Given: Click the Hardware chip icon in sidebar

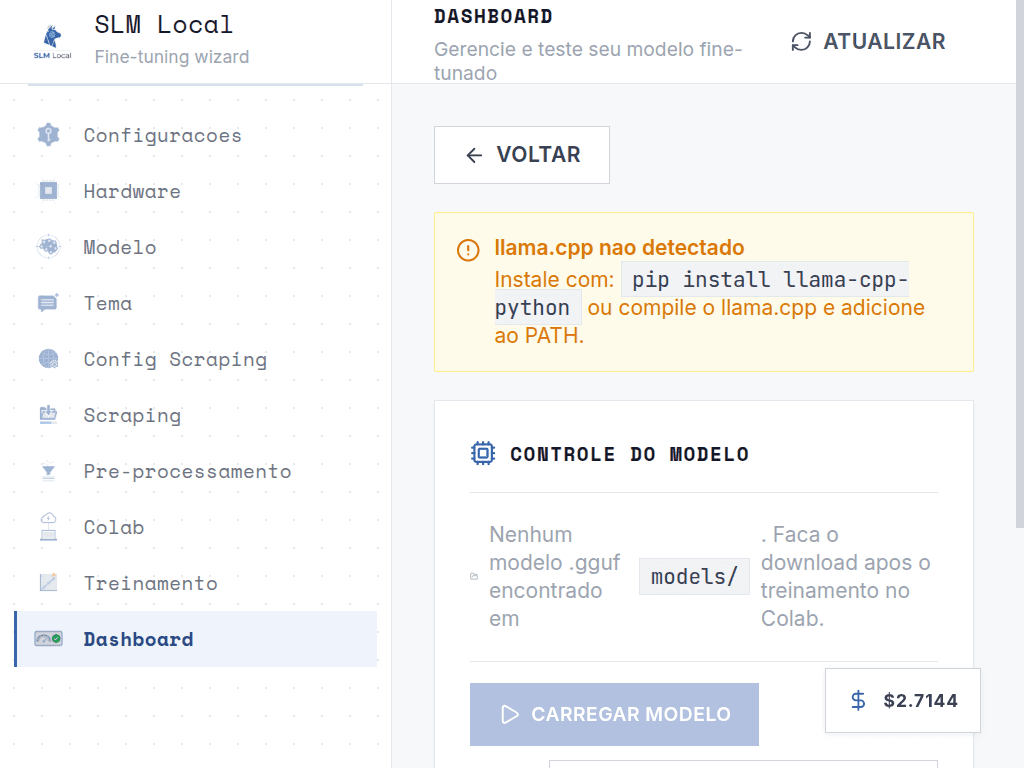Looking at the screenshot, I should pyautogui.click(x=48, y=191).
